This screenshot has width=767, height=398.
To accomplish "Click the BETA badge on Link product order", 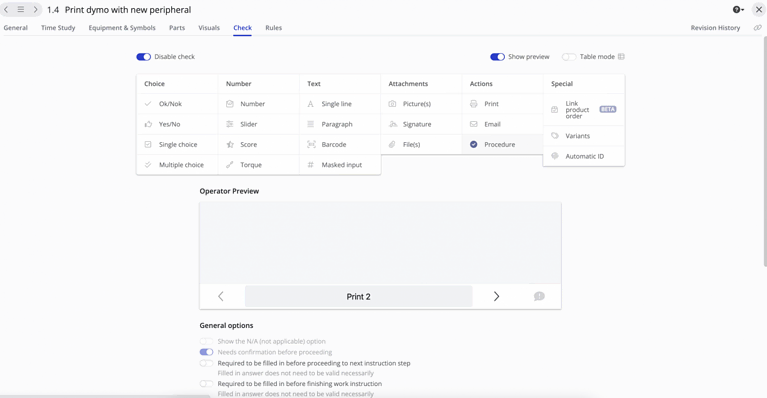I will (608, 110).
